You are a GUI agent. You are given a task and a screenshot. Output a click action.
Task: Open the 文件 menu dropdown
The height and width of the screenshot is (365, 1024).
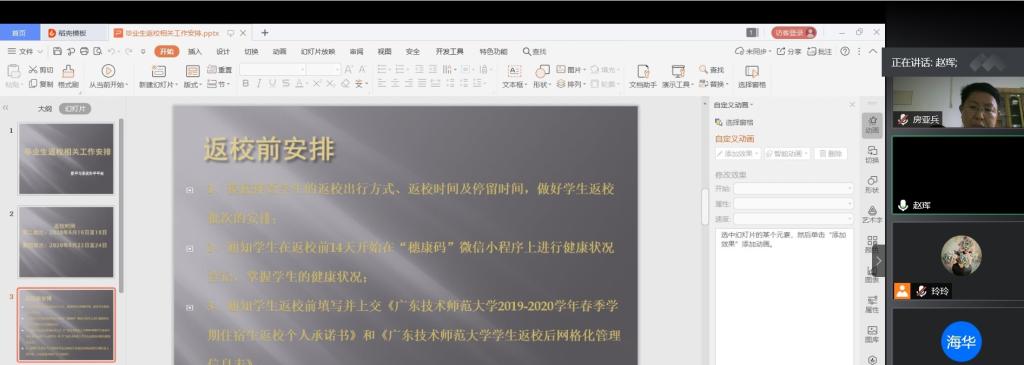[25, 52]
